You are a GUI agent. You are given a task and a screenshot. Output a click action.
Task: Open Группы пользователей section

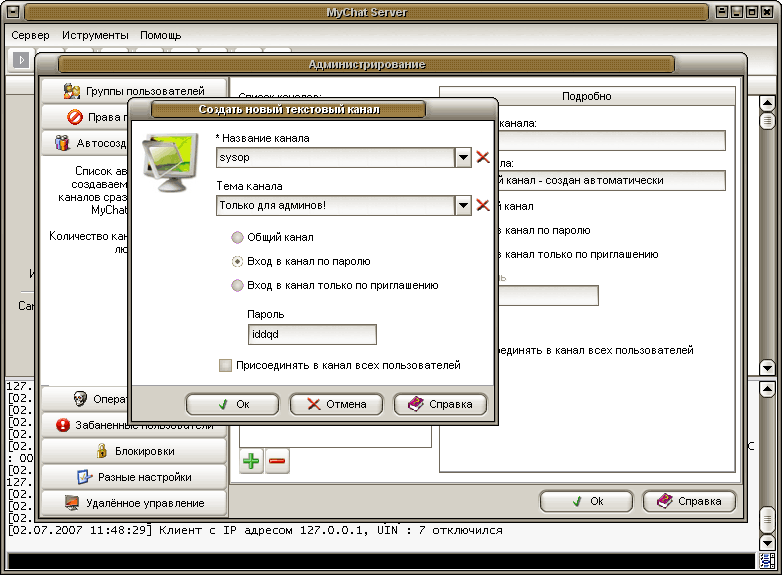[134, 91]
